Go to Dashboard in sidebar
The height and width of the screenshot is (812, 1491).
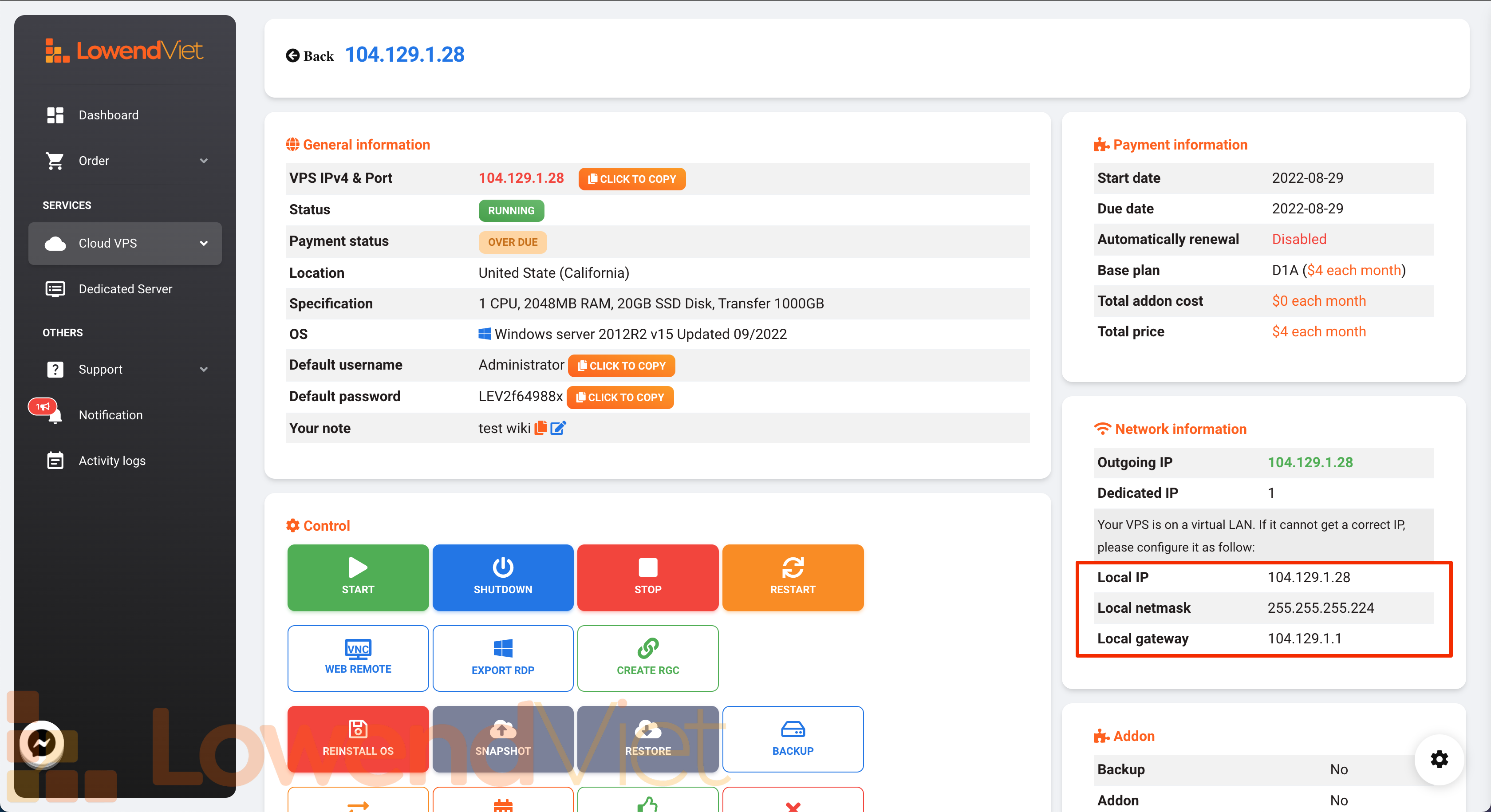tap(108, 114)
